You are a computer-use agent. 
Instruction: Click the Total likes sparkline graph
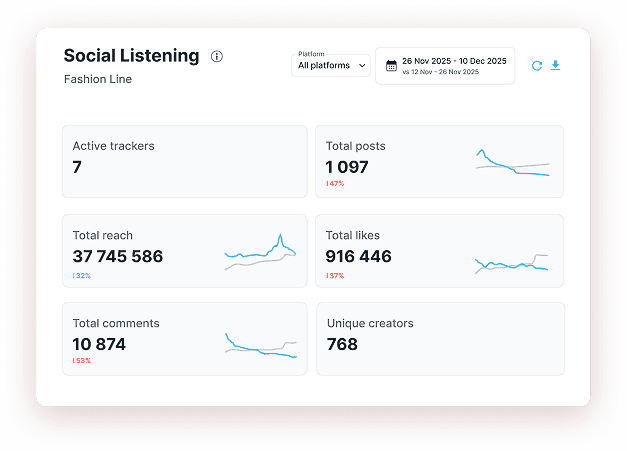512,264
